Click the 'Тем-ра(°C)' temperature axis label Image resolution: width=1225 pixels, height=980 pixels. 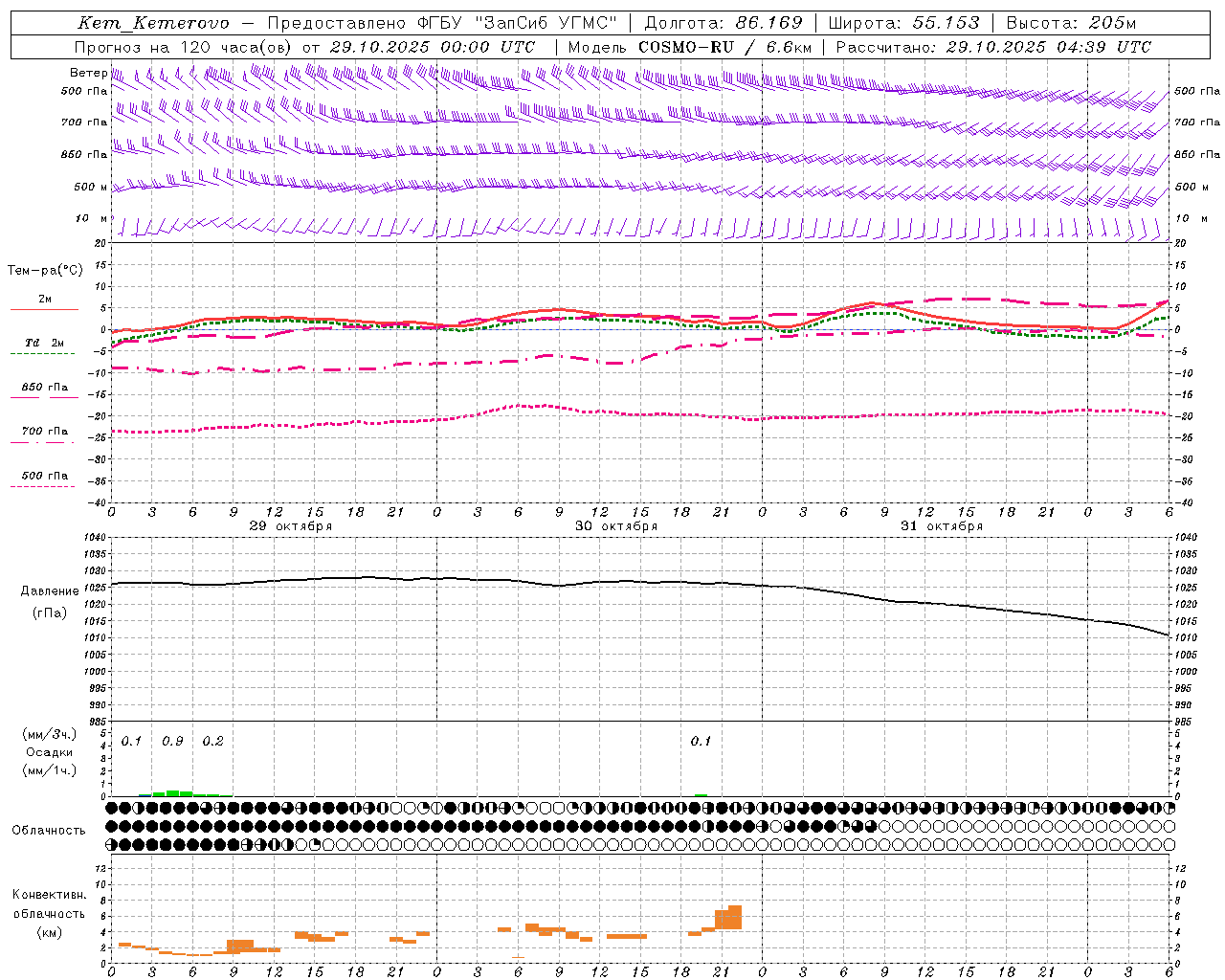(x=45, y=271)
